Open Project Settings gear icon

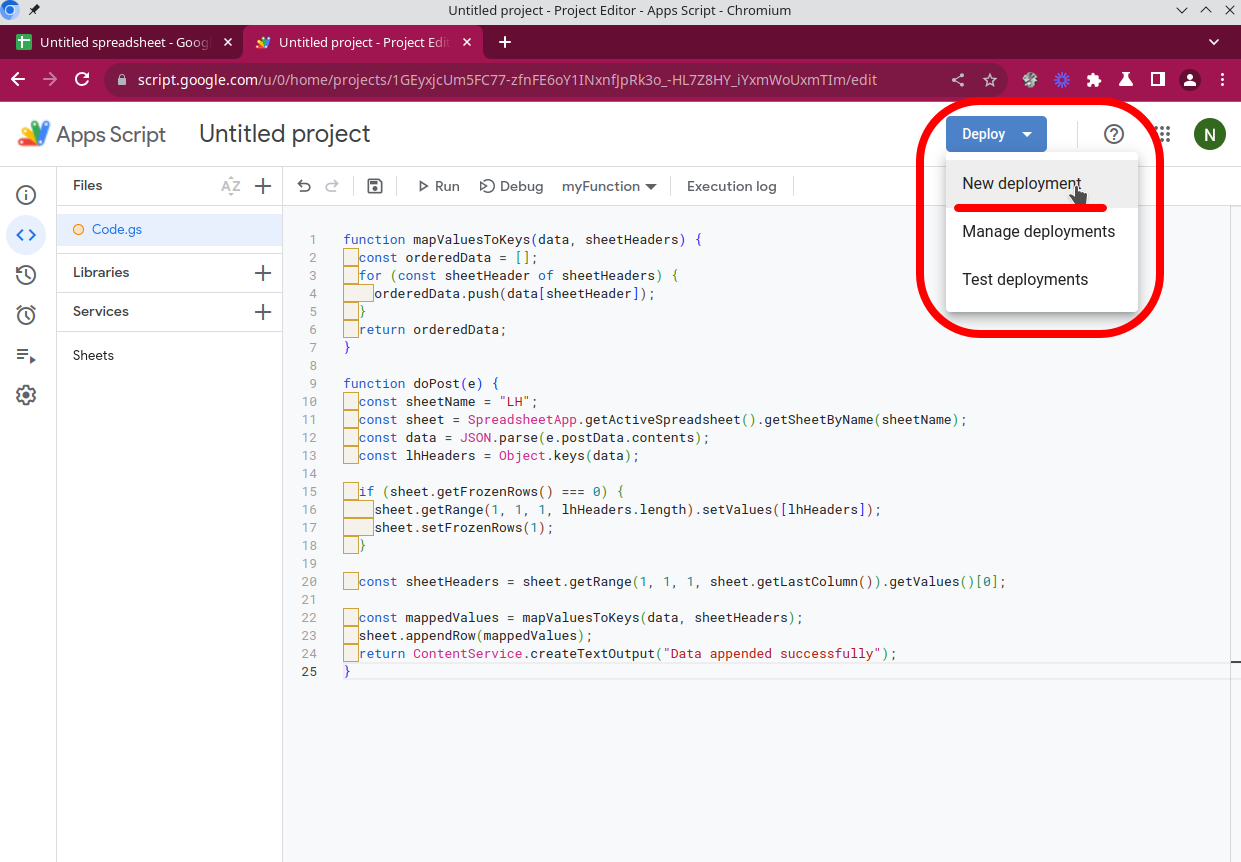click(x=26, y=395)
